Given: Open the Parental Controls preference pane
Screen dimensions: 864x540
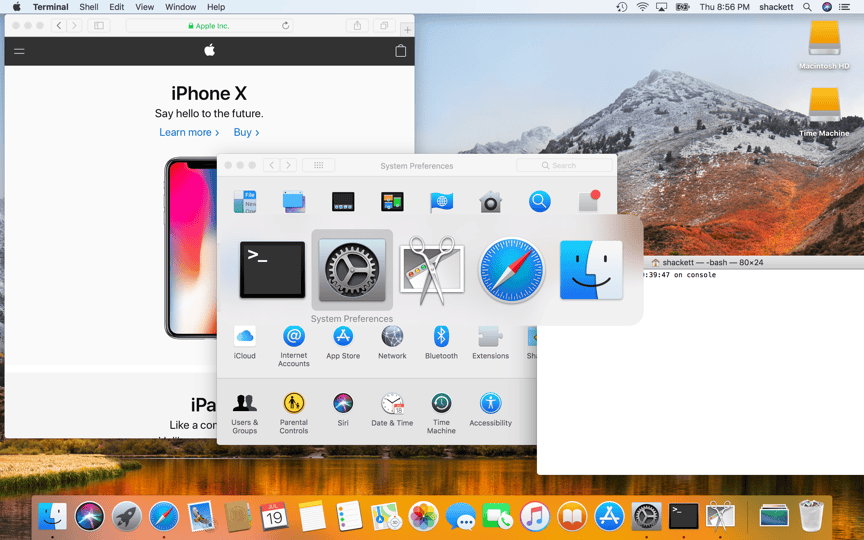Looking at the screenshot, I should pos(294,413).
